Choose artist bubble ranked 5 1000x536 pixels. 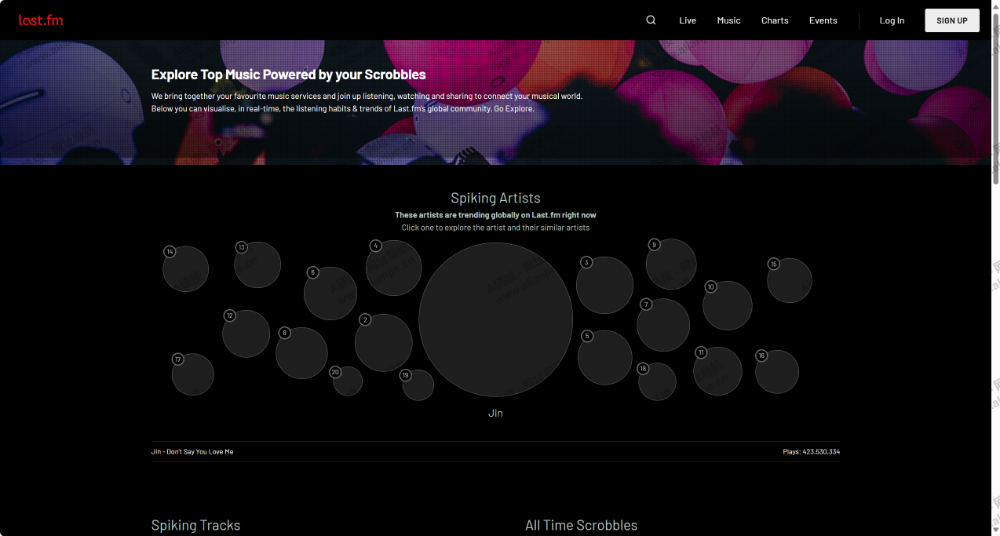coord(605,358)
